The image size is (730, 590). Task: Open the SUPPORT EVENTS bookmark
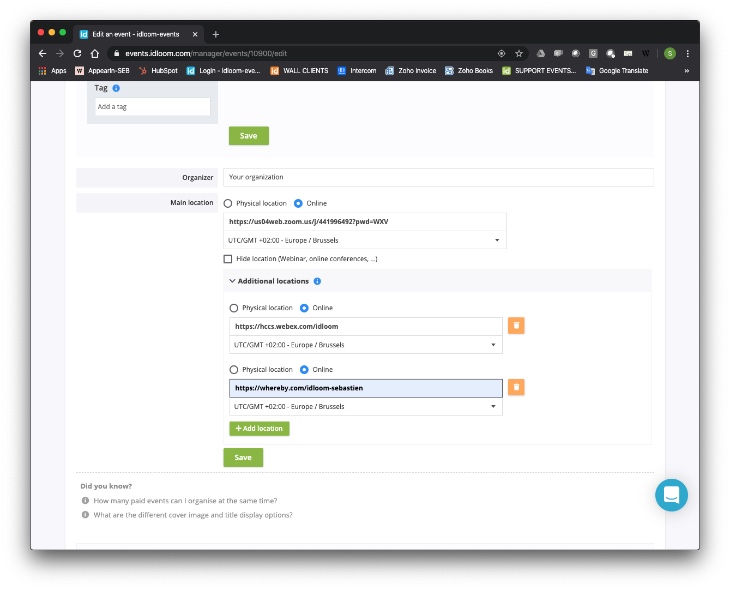pos(539,71)
